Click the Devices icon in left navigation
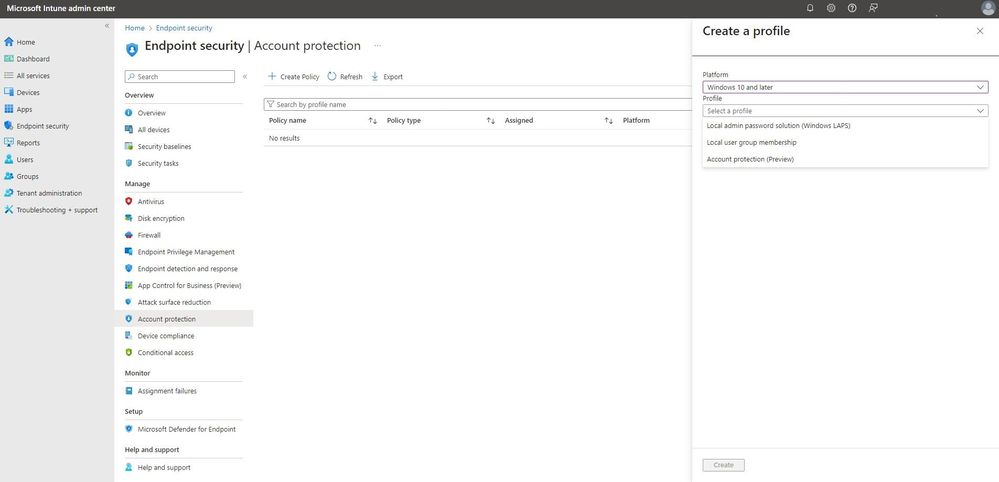The image size is (999, 482). (x=9, y=92)
